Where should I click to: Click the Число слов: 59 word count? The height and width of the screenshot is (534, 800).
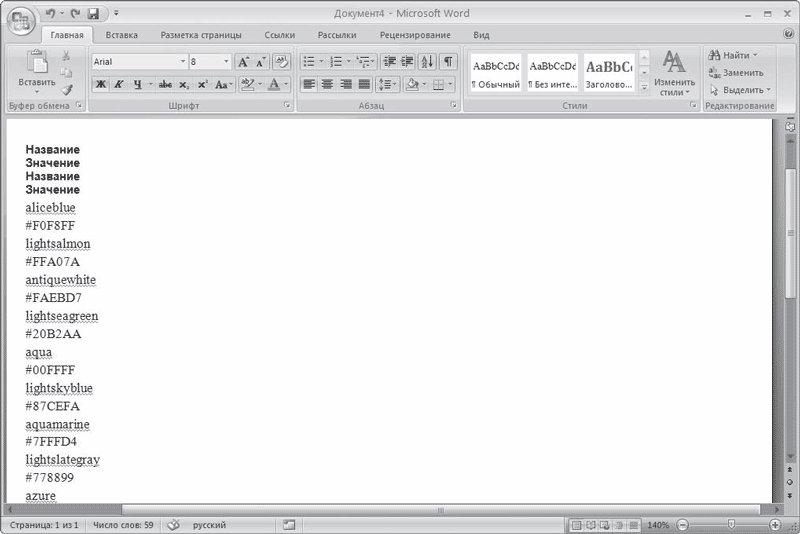tap(123, 525)
